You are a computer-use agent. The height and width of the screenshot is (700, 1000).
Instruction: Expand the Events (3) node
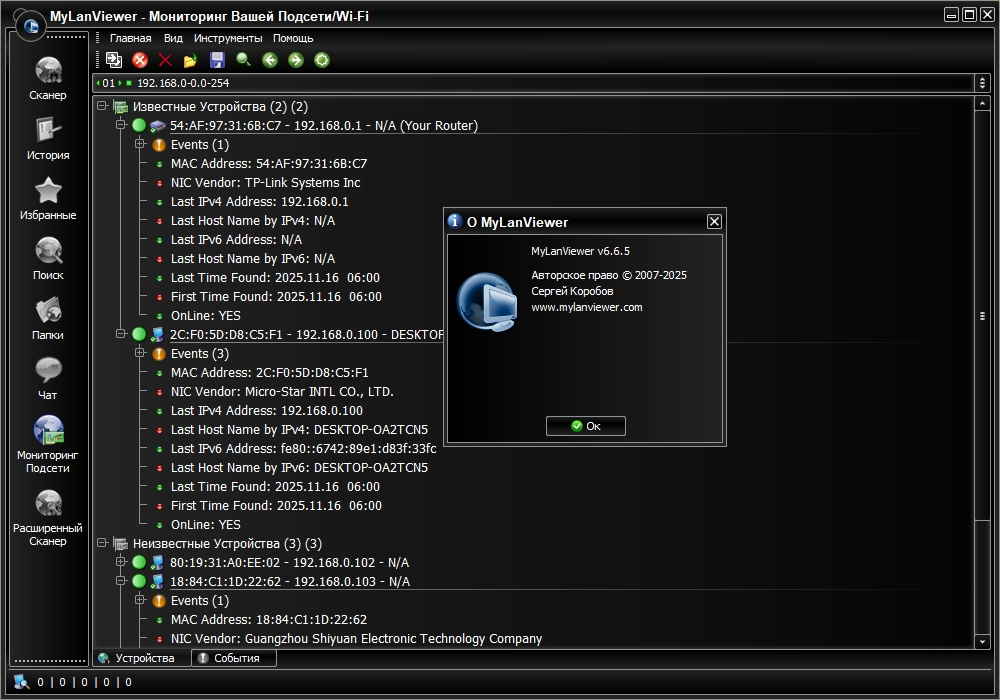tap(140, 353)
